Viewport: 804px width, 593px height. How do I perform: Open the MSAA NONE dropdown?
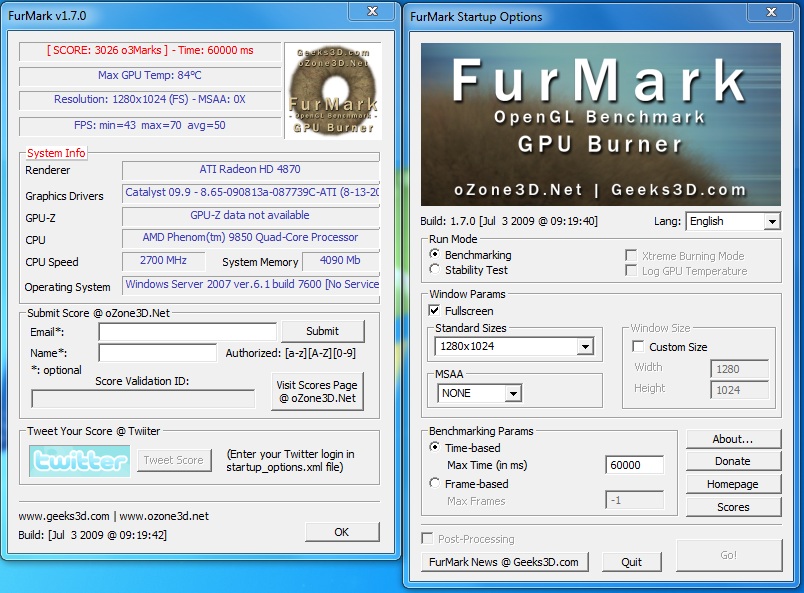click(x=479, y=393)
